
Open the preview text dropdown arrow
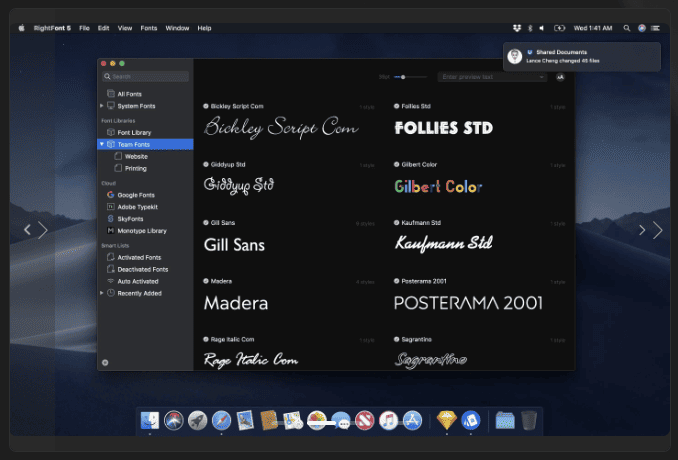coord(541,77)
